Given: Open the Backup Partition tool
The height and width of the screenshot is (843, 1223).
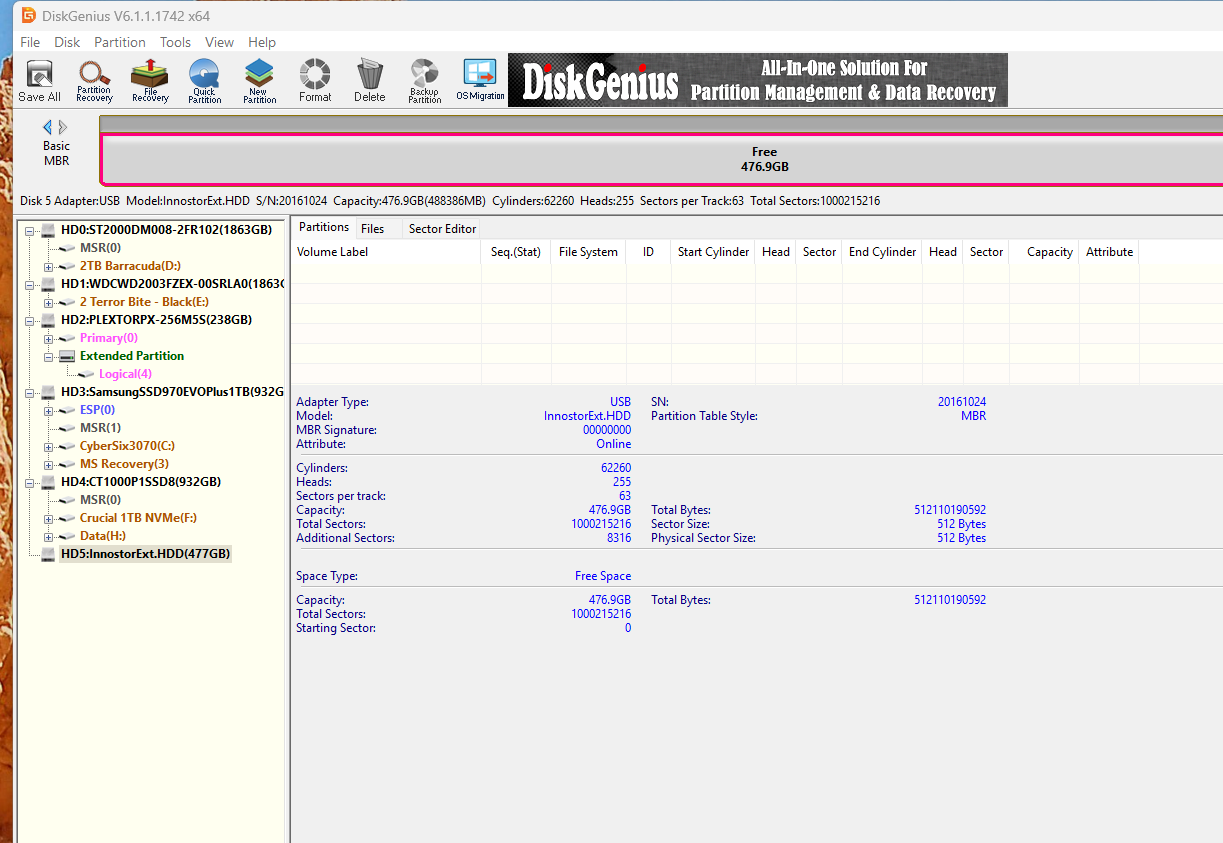Looking at the screenshot, I should pos(425,80).
